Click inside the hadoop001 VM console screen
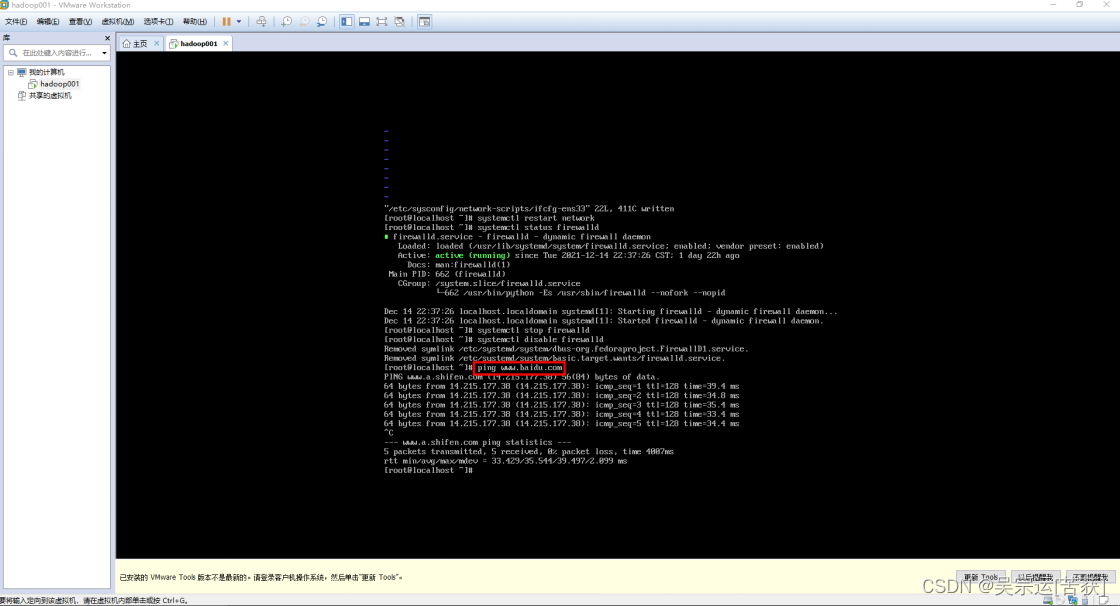 point(617,305)
